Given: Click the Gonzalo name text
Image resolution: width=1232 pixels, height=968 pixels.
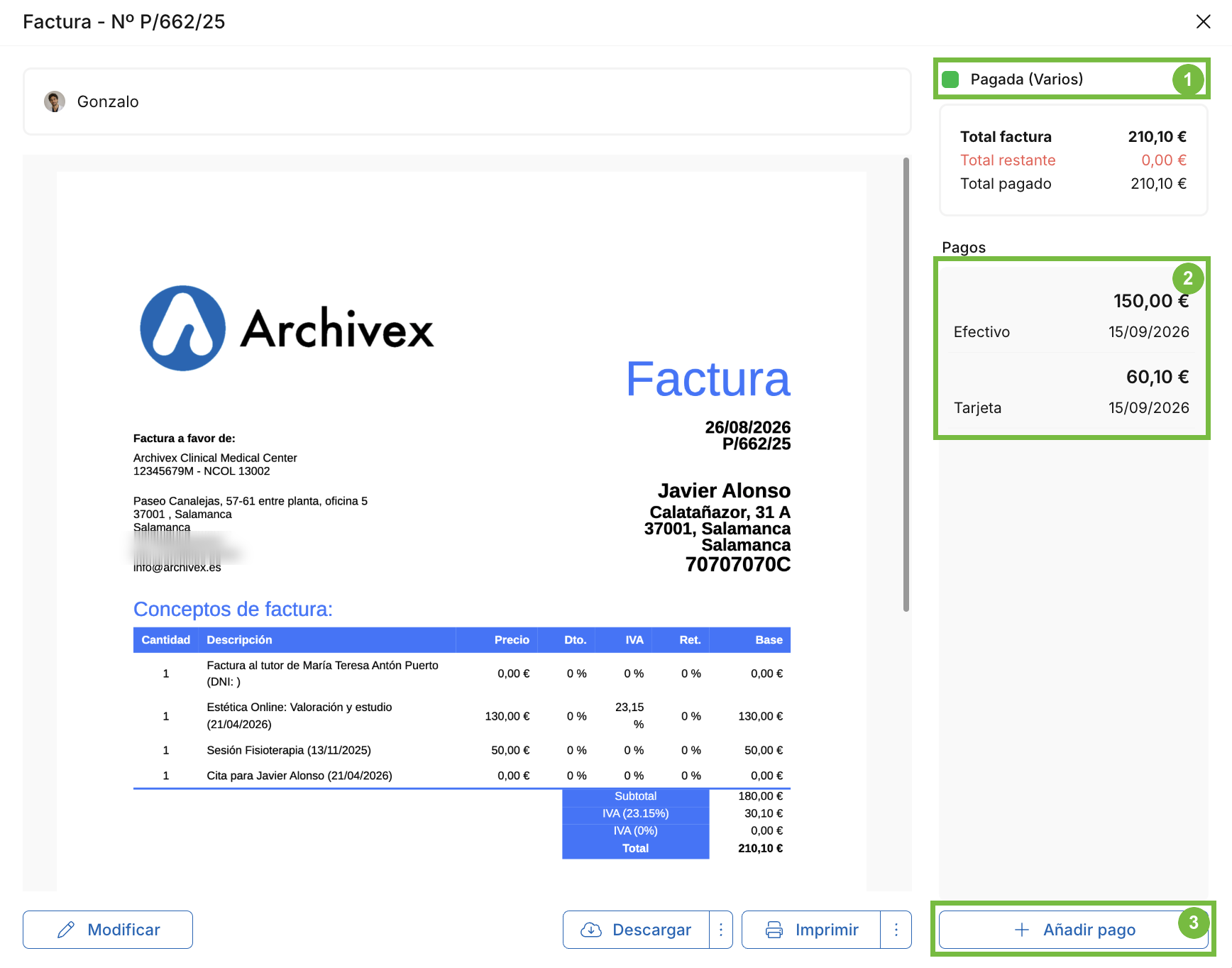Looking at the screenshot, I should pyautogui.click(x=108, y=101).
